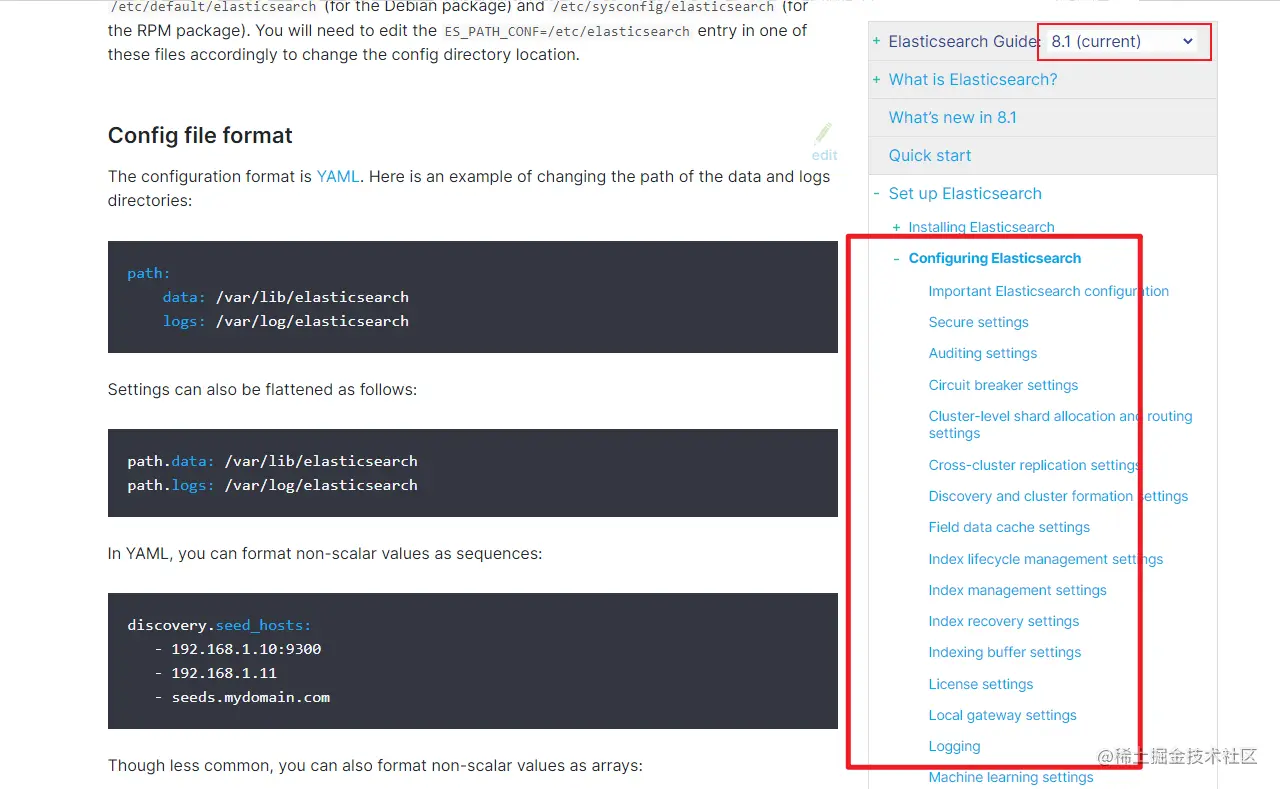The image size is (1280, 789).
Task: Click the discovery.seed_hosts: code line
Action: (219, 625)
